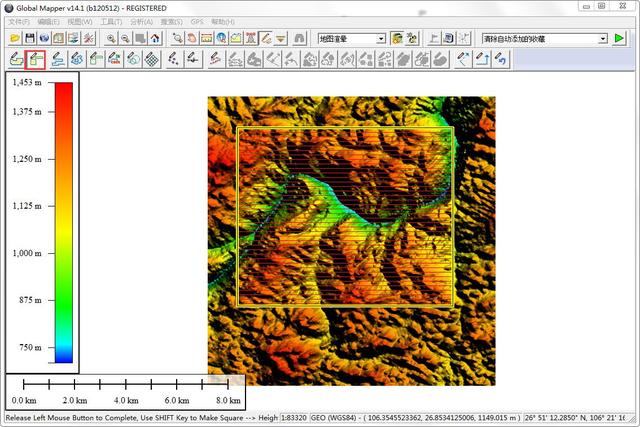Screen dimensions: 640x427
Task: Open the shader selection combo box
Action: [x=351, y=39]
